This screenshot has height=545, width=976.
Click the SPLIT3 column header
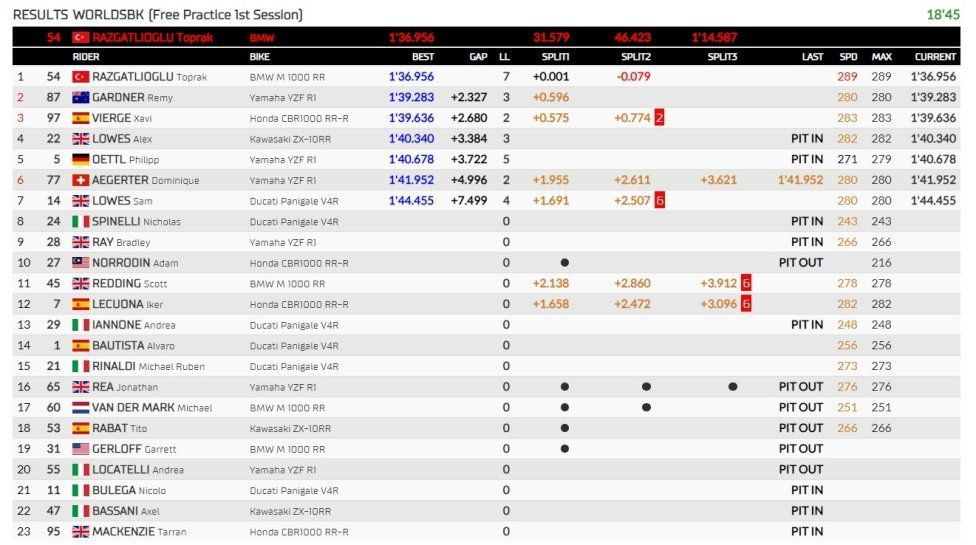coord(722,57)
